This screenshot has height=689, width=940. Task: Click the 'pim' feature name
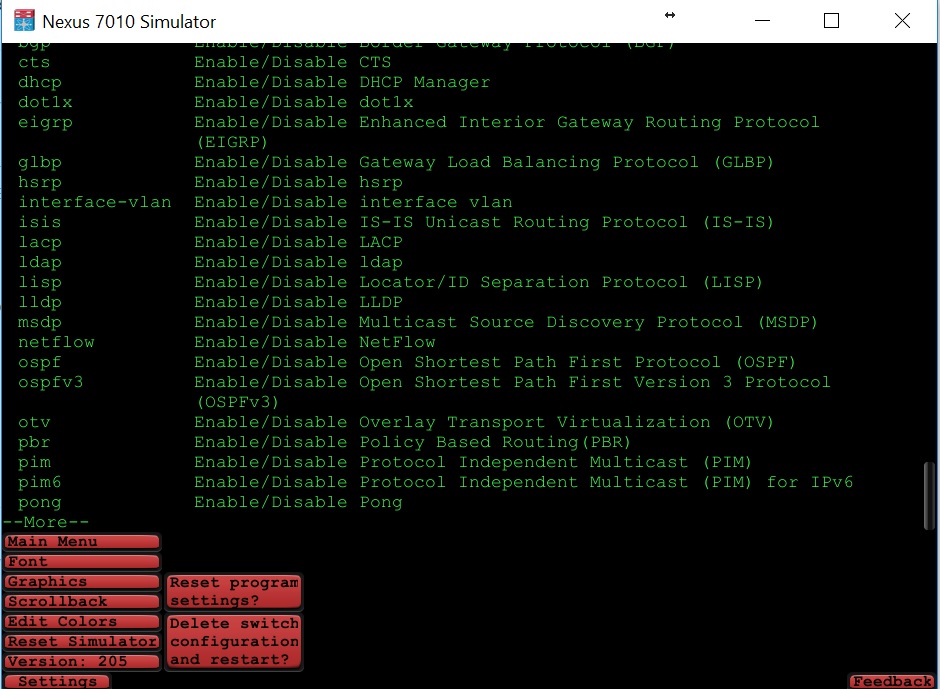34,462
